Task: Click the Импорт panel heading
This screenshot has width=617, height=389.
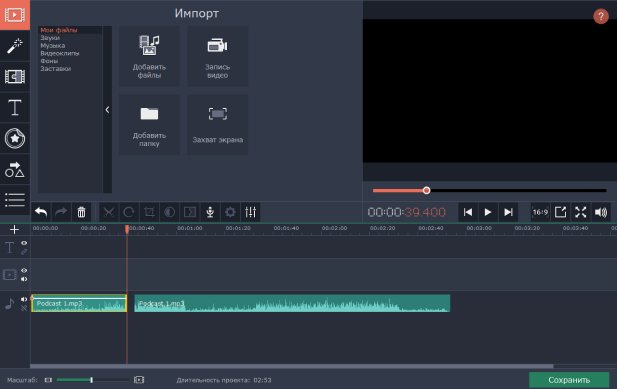Action: point(197,13)
